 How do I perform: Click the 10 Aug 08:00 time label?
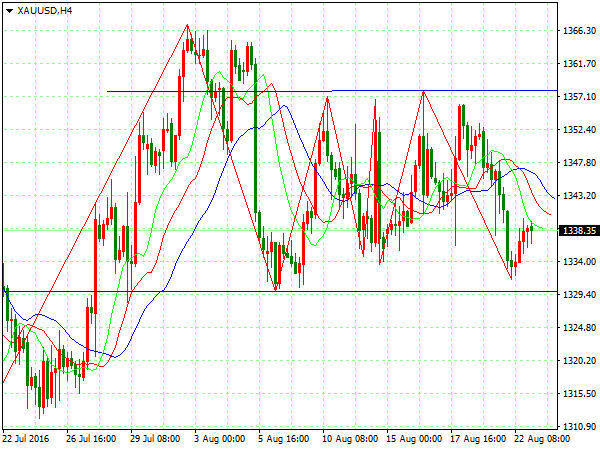350,439
